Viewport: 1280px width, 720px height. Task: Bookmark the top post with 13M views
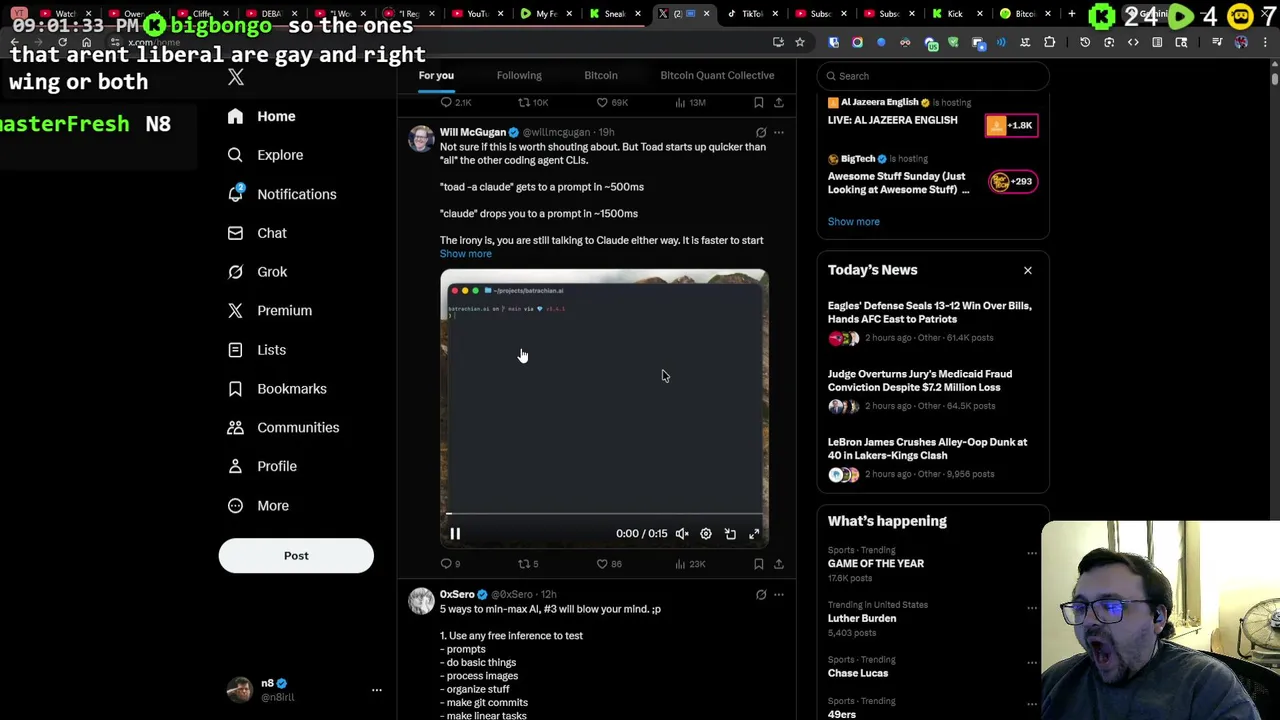coord(759,102)
